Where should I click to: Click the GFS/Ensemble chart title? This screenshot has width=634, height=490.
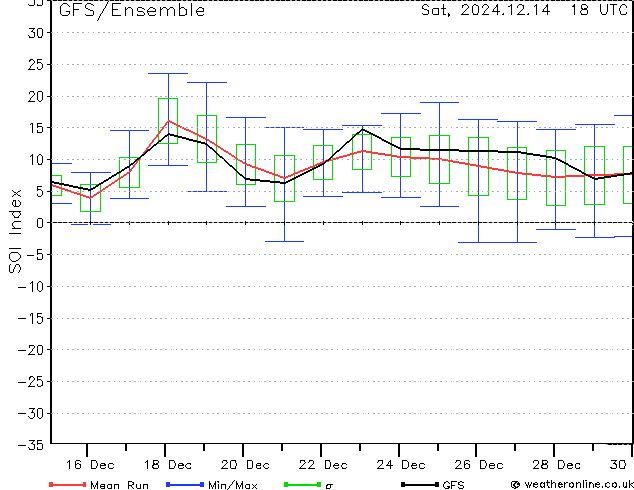click(132, 10)
